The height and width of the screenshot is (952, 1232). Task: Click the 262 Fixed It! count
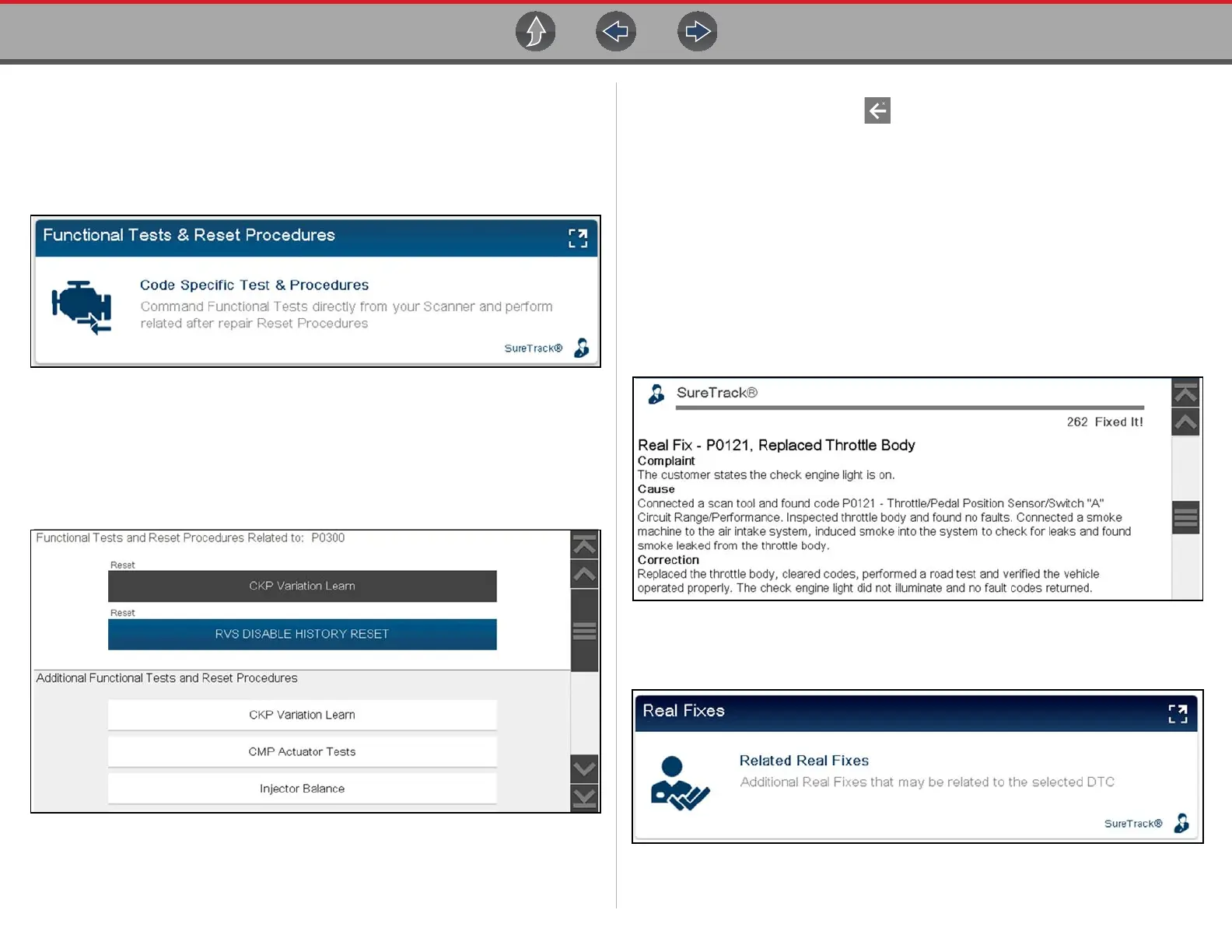(x=1105, y=422)
